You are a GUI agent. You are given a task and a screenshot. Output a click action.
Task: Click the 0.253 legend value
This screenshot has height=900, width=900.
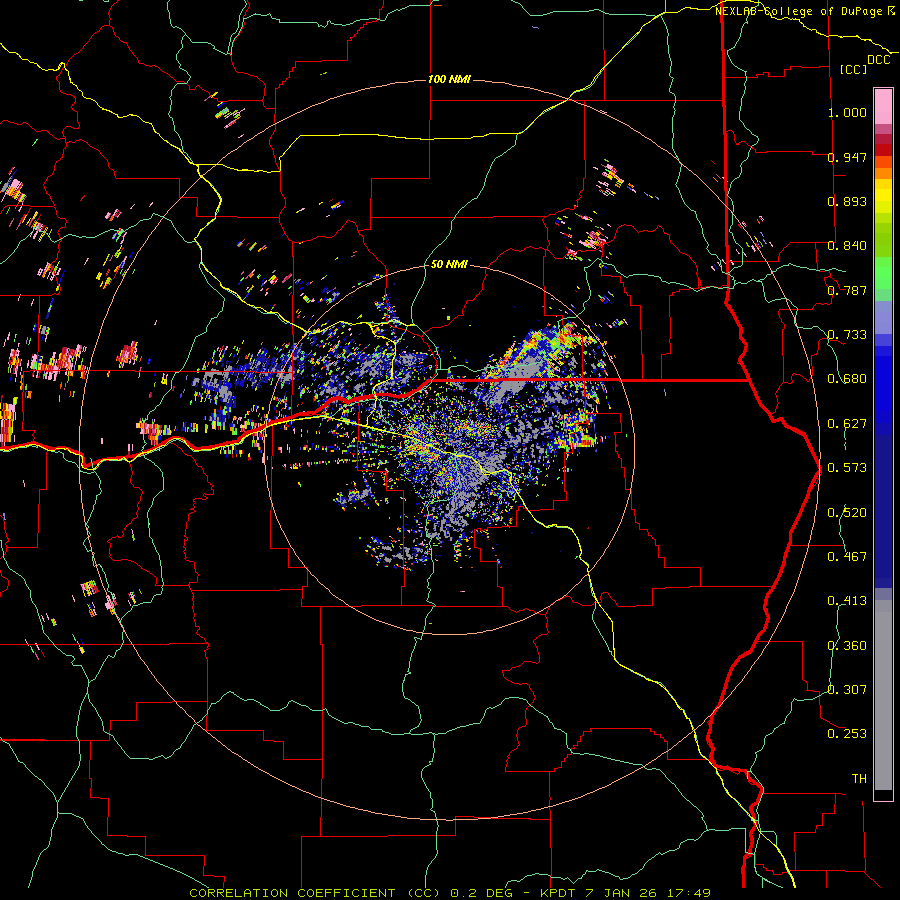tap(847, 734)
